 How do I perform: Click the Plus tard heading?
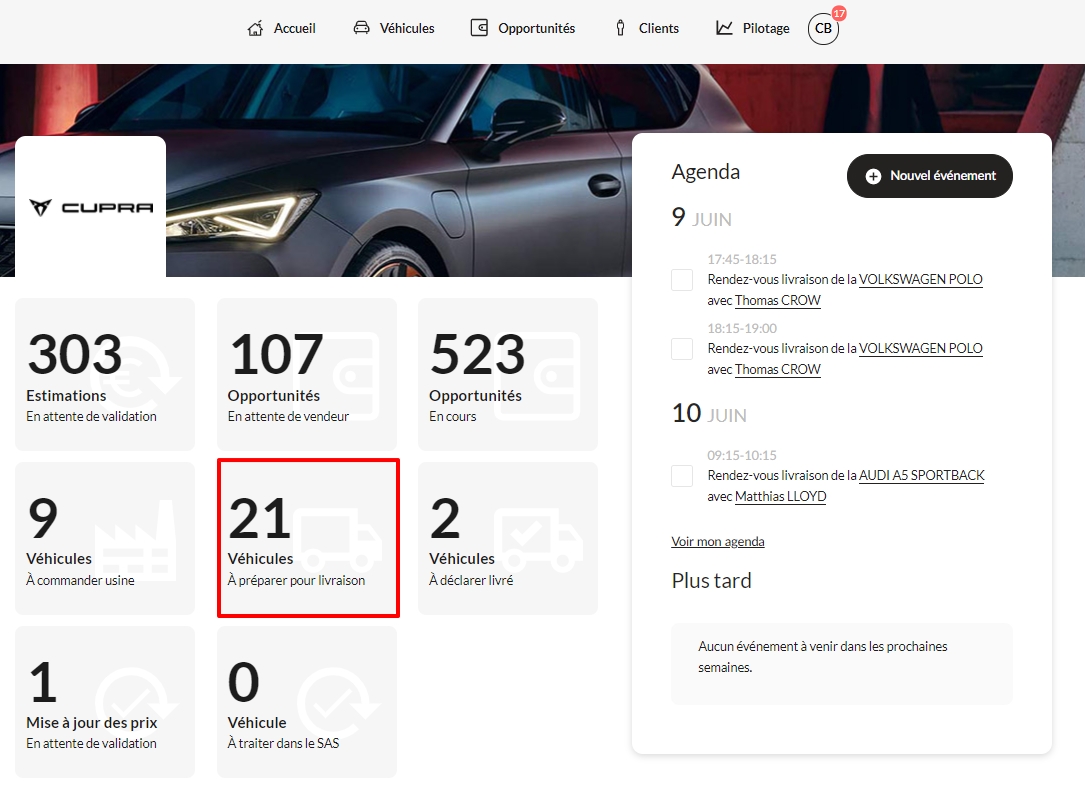pos(711,581)
